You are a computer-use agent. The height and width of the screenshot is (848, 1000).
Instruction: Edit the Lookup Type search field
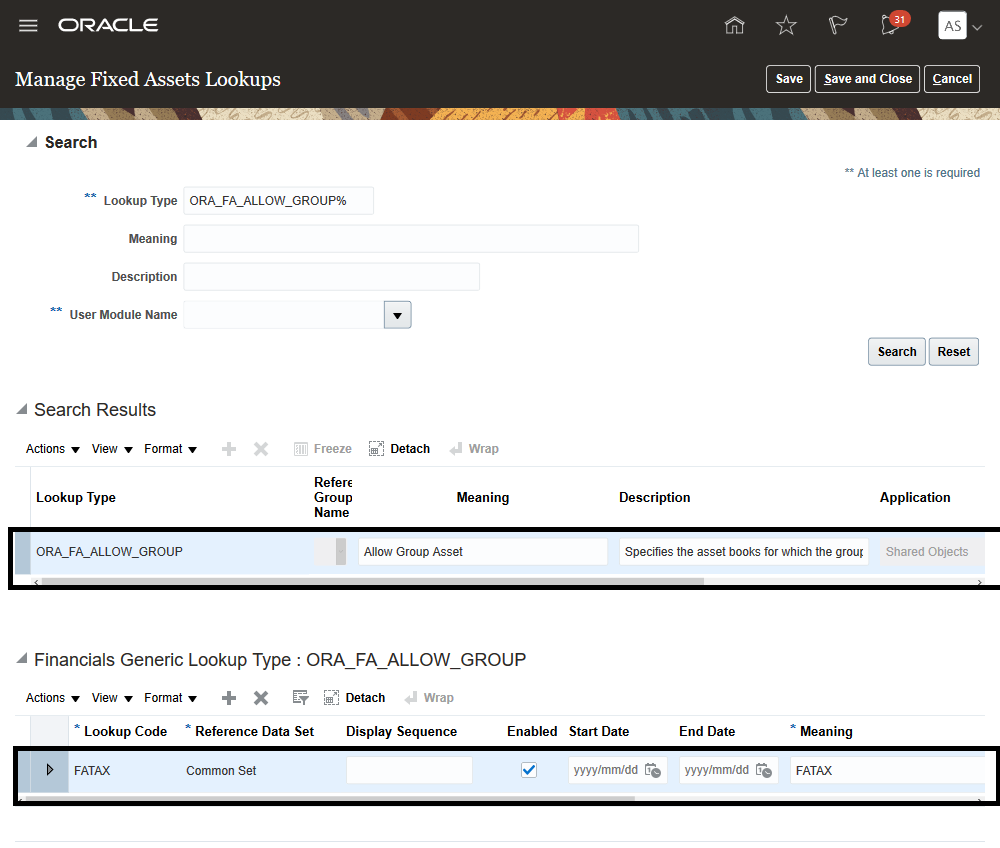click(x=278, y=201)
